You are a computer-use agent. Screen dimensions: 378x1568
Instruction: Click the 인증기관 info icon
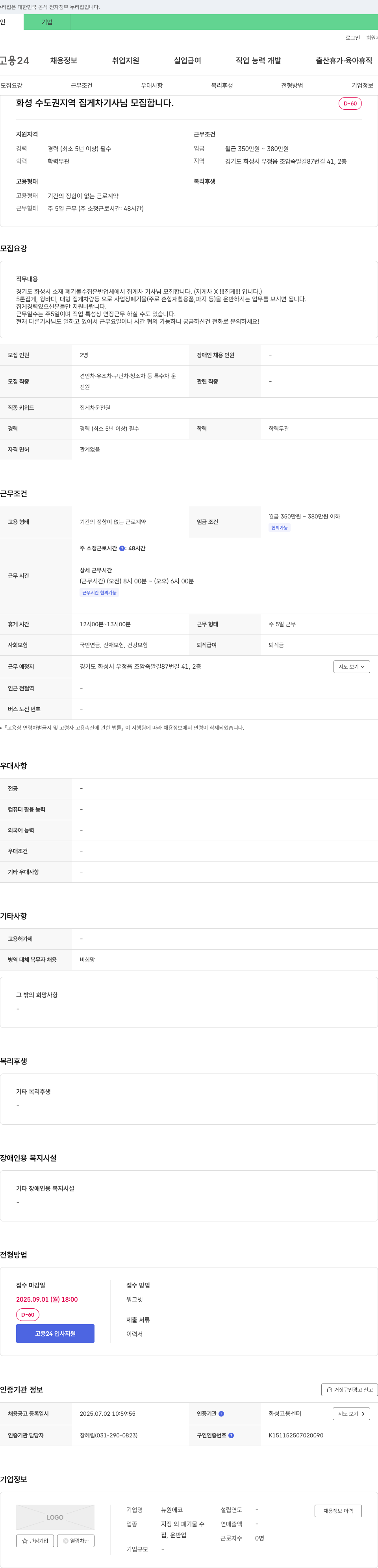click(x=221, y=1413)
